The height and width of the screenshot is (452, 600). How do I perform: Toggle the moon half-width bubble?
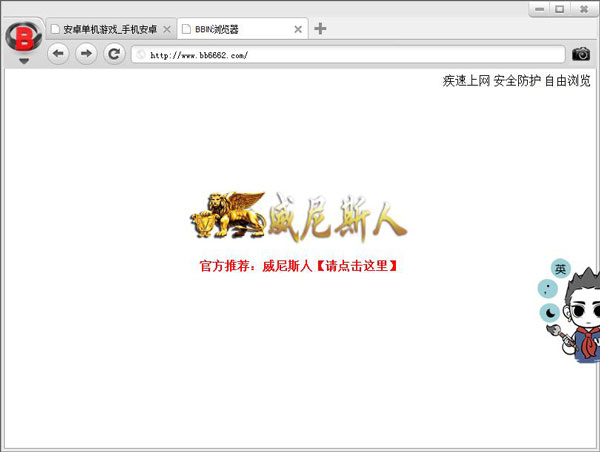coord(550,313)
